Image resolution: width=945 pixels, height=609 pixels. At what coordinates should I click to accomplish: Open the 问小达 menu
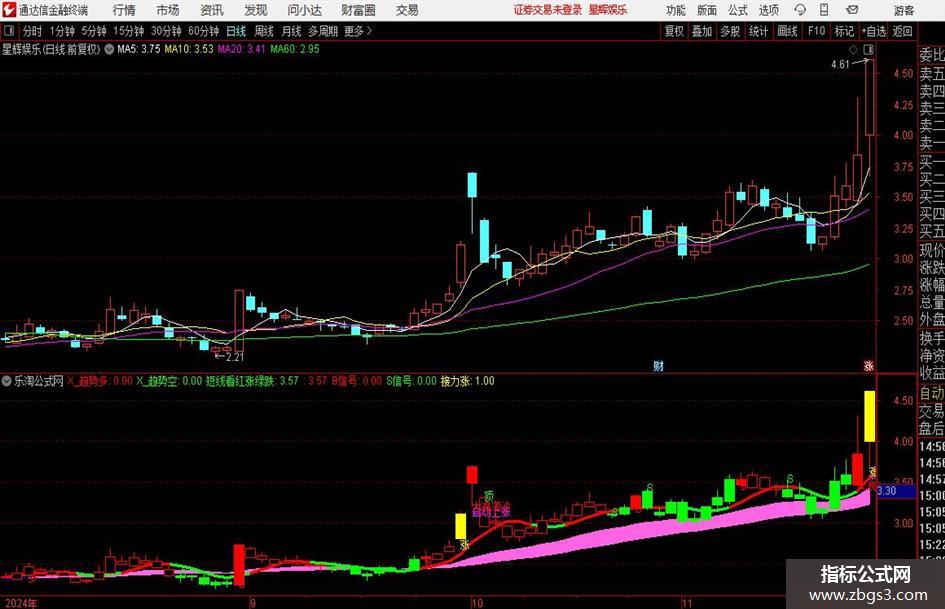[x=304, y=10]
